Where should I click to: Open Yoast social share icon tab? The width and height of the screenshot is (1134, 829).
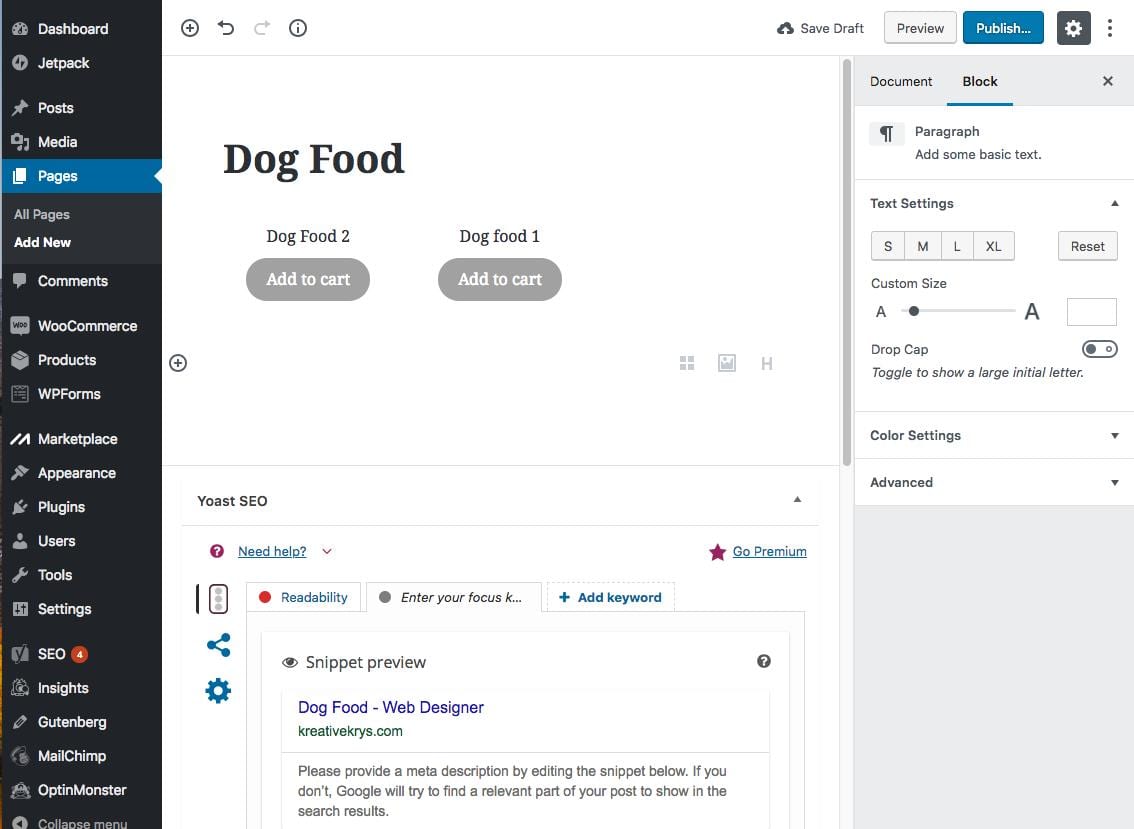point(218,645)
